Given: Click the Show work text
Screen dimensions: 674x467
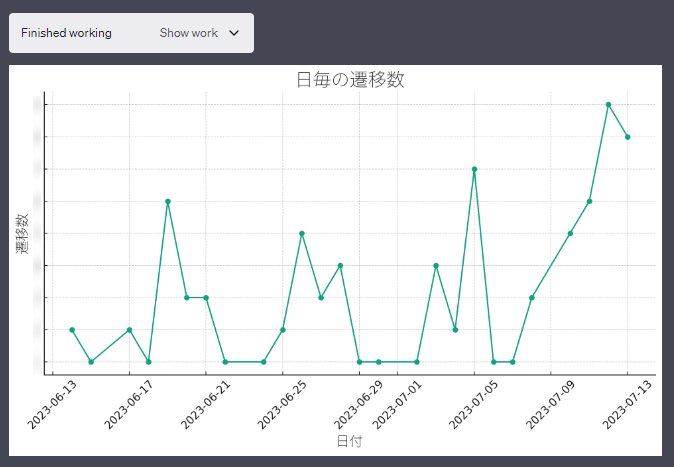Looking at the screenshot, I should click(x=189, y=33).
